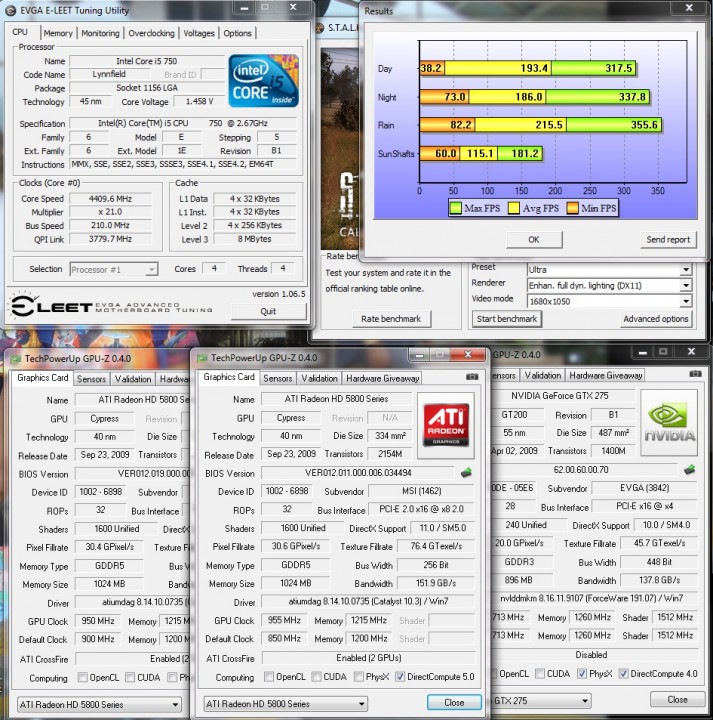Open Validation tab in middle GPU-Z window
The image size is (713, 720).
click(x=319, y=378)
